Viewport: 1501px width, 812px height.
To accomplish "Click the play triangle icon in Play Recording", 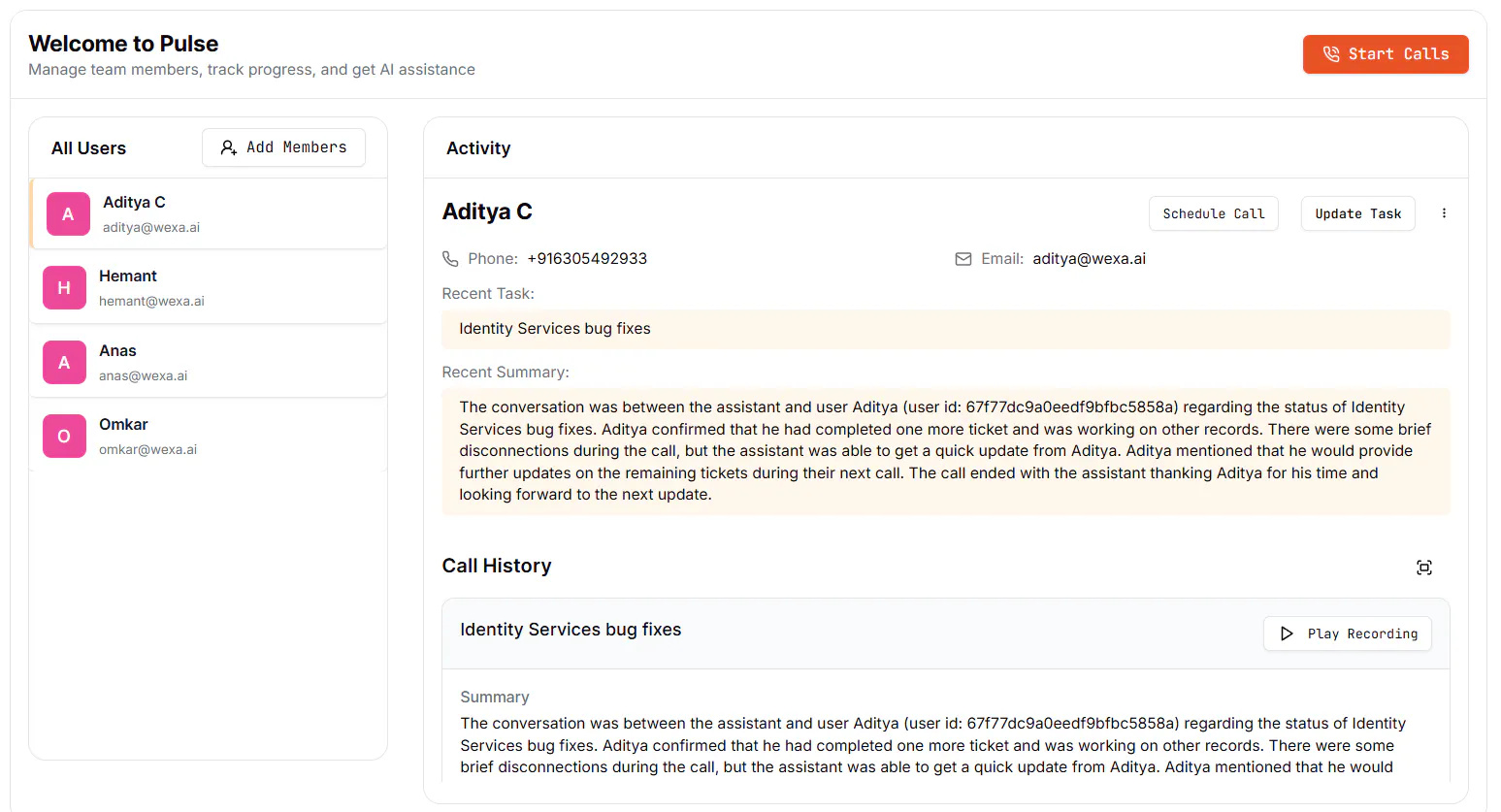I will click(x=1287, y=633).
